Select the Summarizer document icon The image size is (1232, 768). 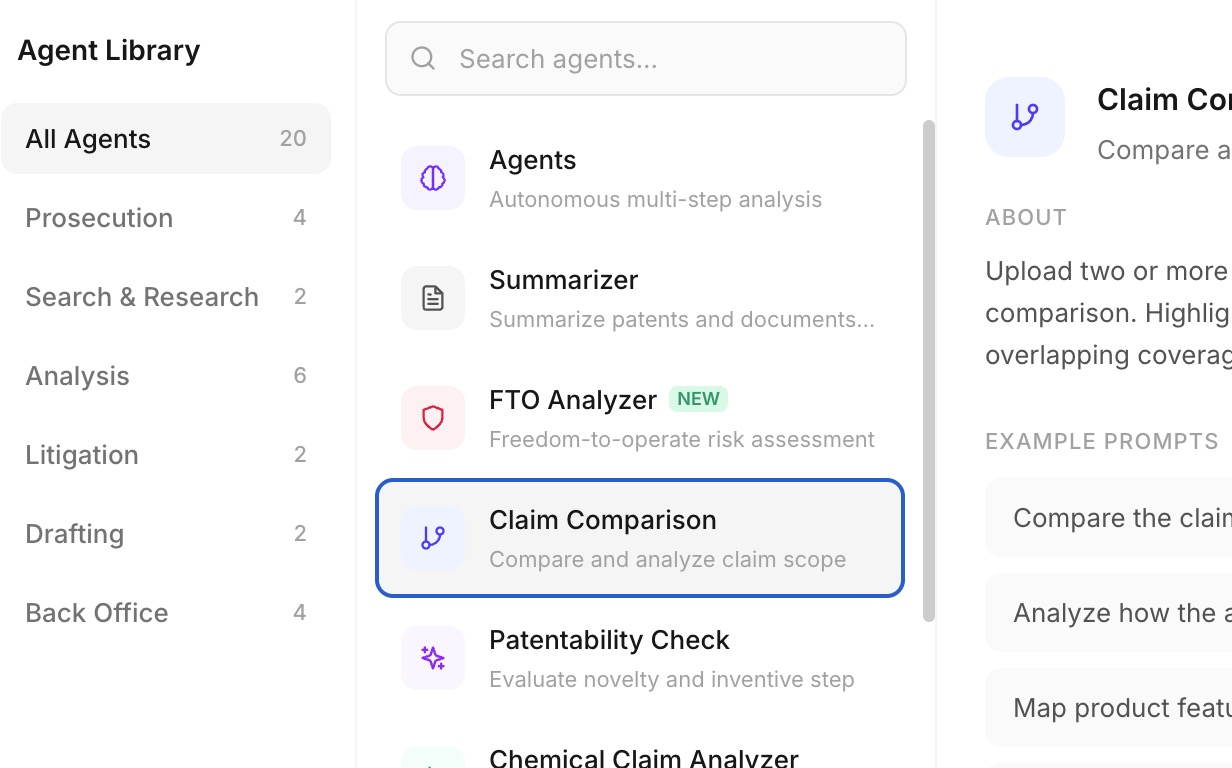click(433, 298)
